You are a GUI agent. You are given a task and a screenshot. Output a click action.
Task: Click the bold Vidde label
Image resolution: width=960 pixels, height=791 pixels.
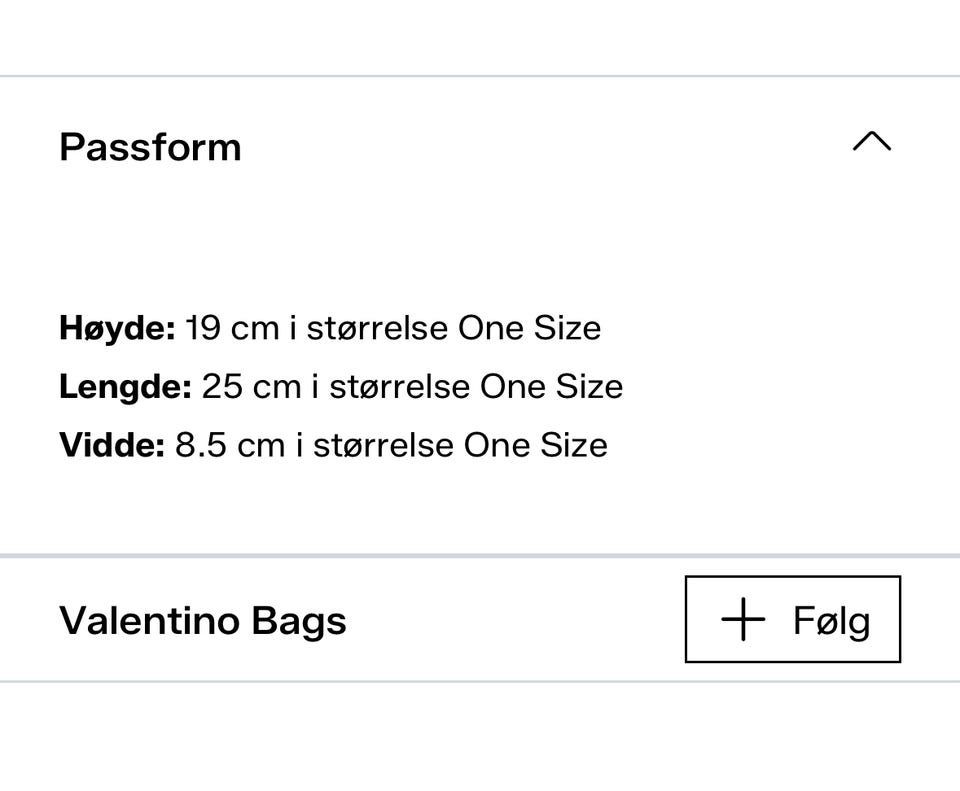click(x=112, y=444)
